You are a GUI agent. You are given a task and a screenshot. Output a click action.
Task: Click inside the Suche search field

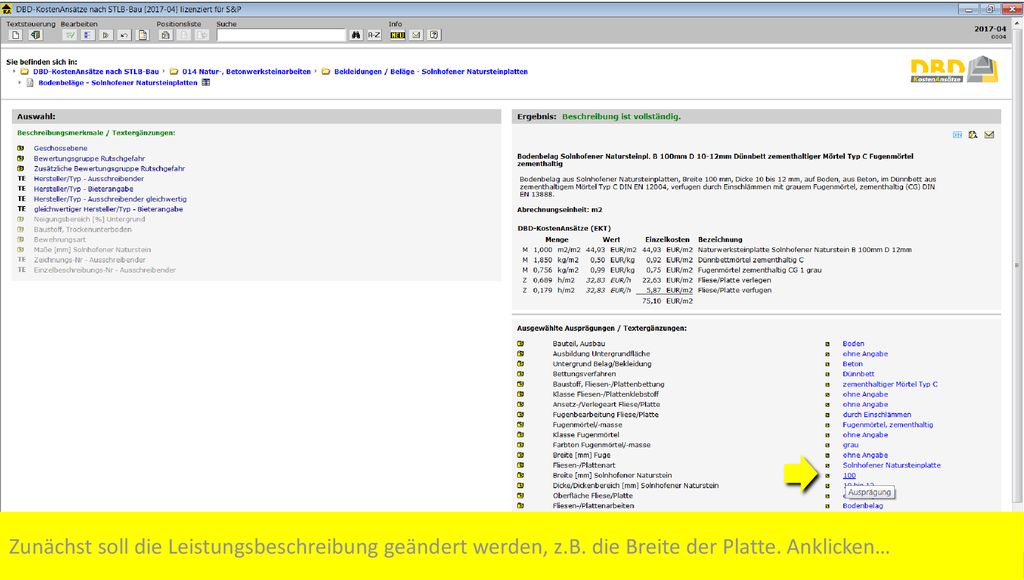281,35
